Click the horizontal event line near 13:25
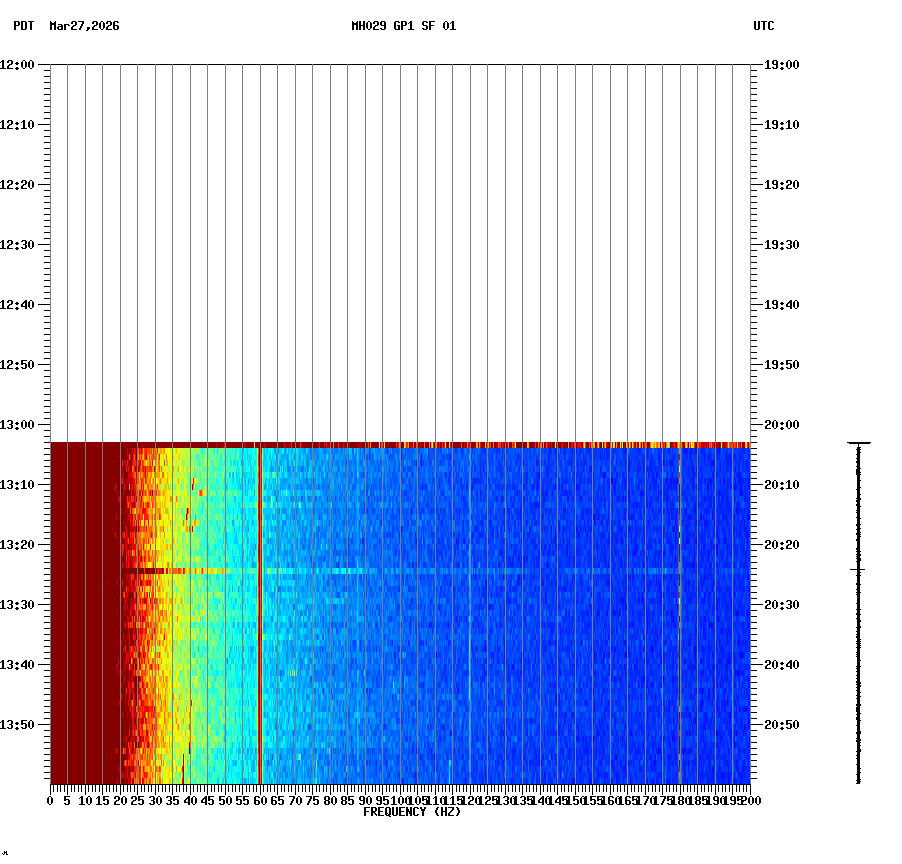The width and height of the screenshot is (902, 864). 400,570
